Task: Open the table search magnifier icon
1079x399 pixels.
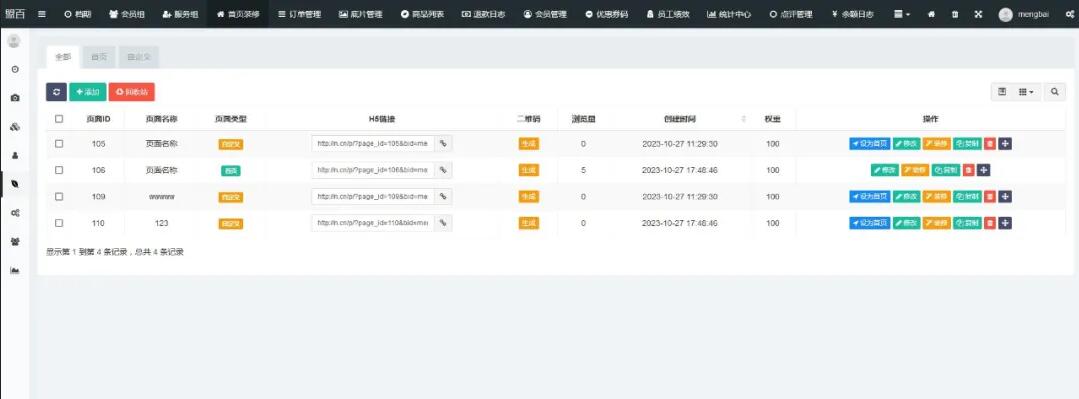Action: (1054, 92)
